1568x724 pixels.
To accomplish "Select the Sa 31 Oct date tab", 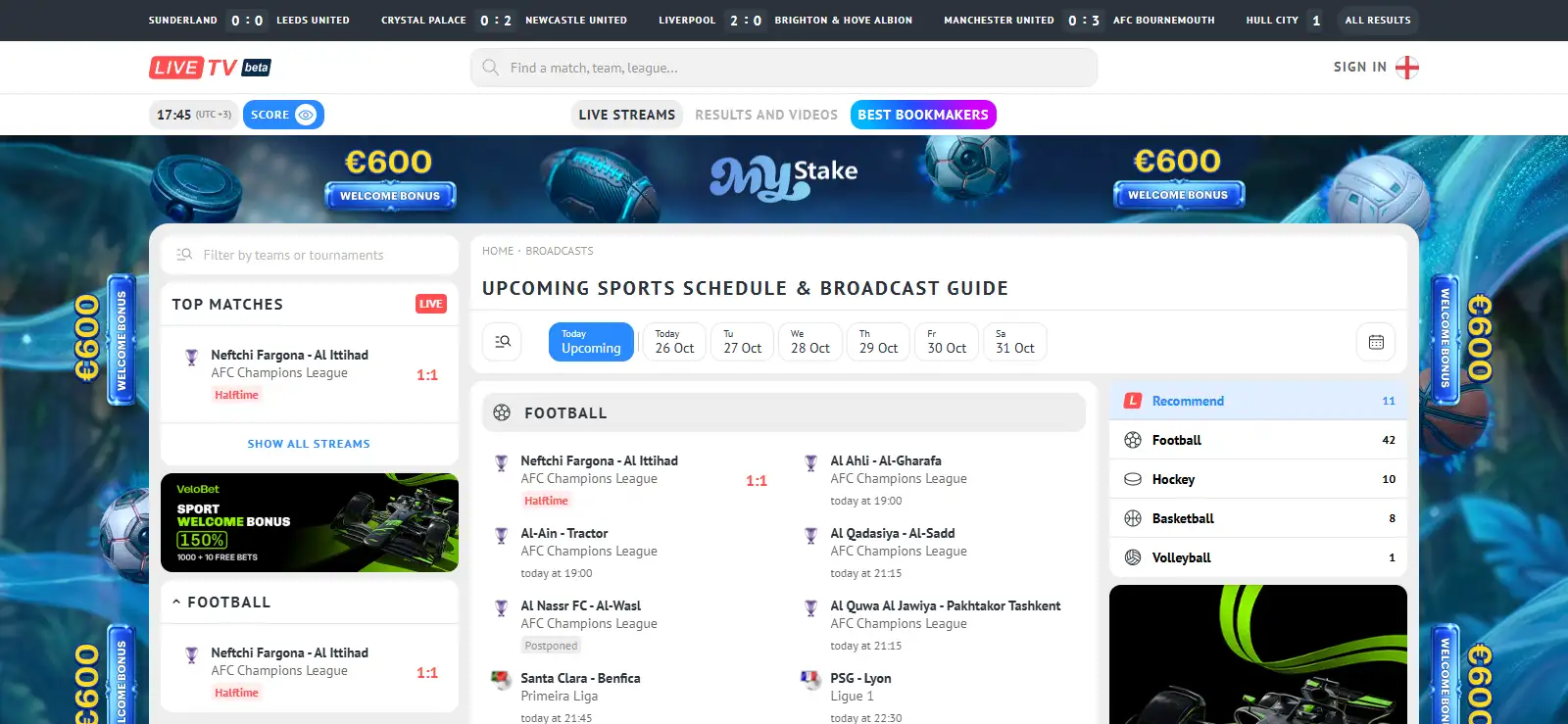I will coord(1015,342).
